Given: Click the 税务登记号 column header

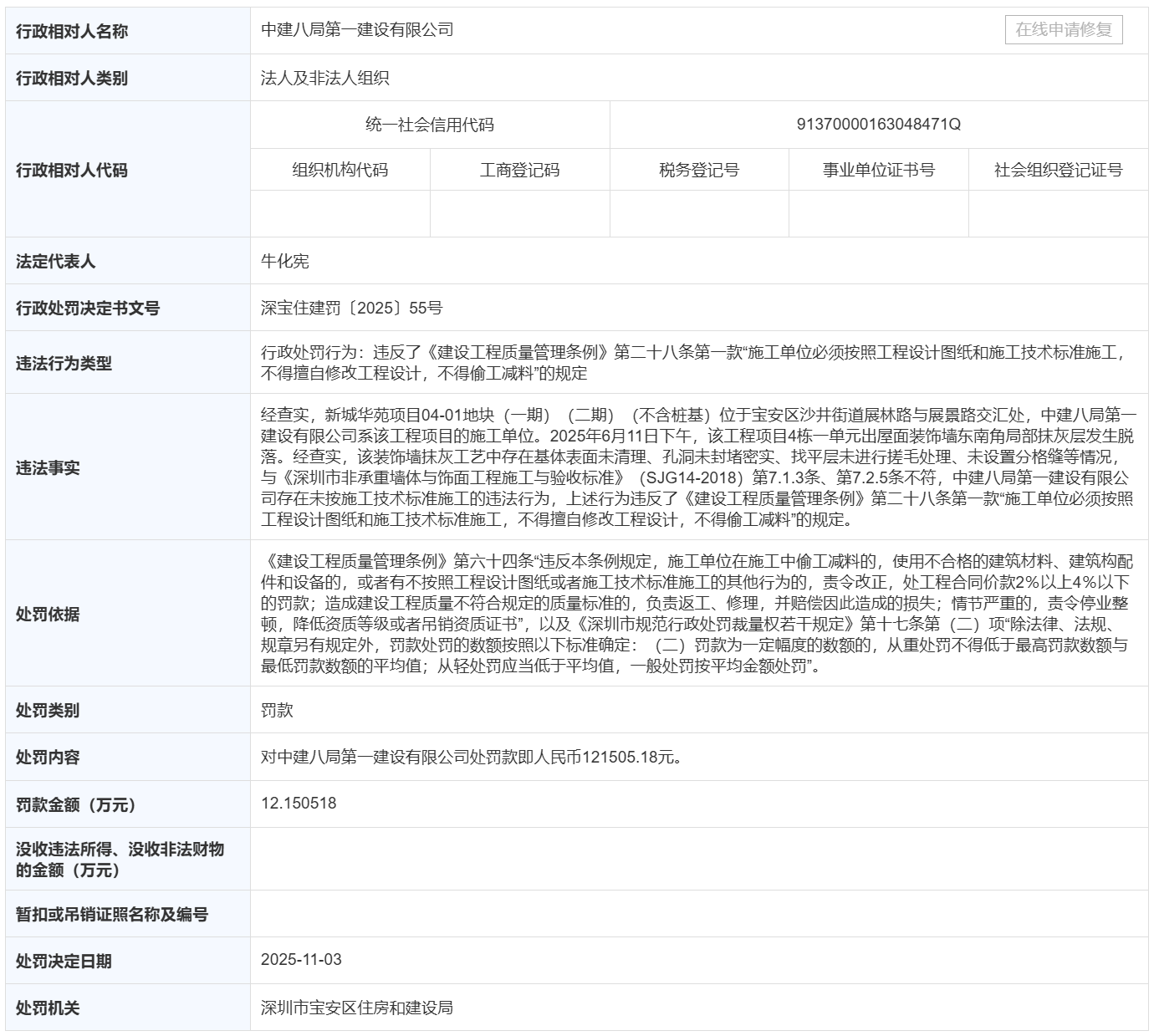Looking at the screenshot, I should (x=699, y=171).
